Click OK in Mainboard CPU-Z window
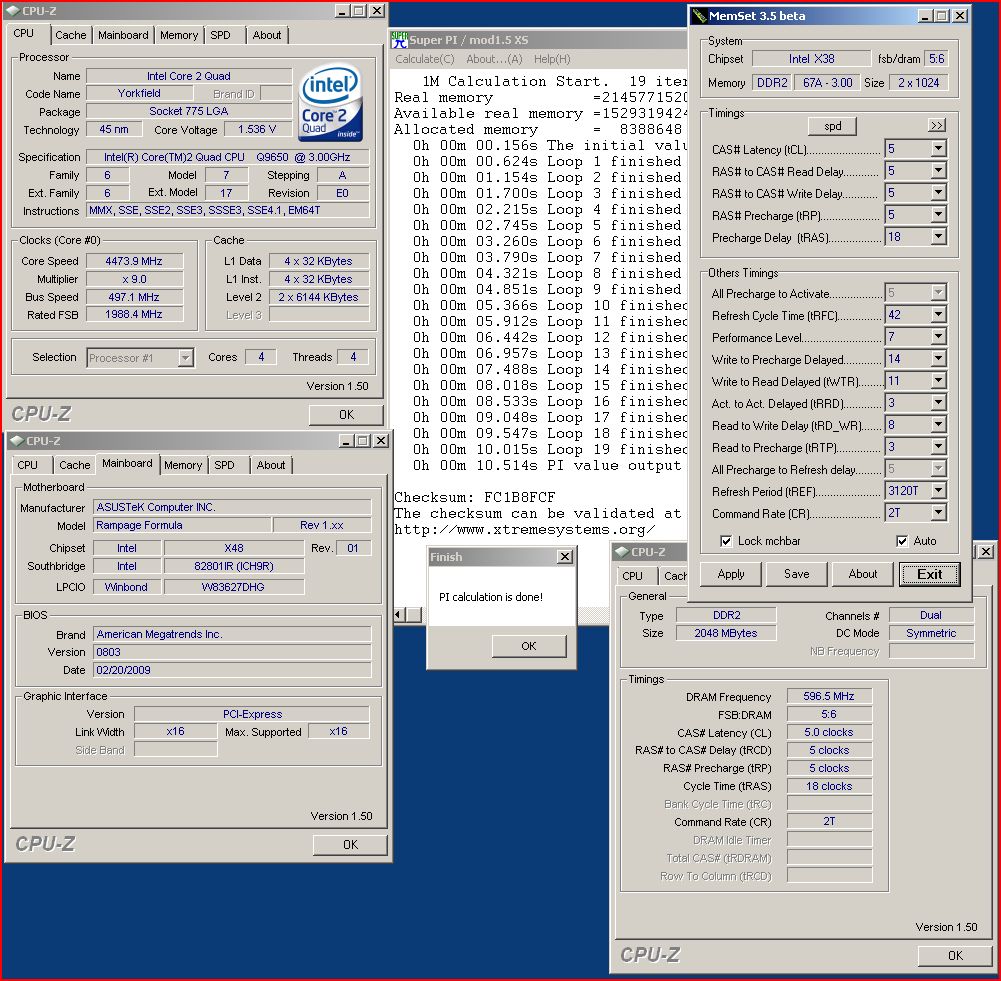1001x981 pixels. coord(350,844)
